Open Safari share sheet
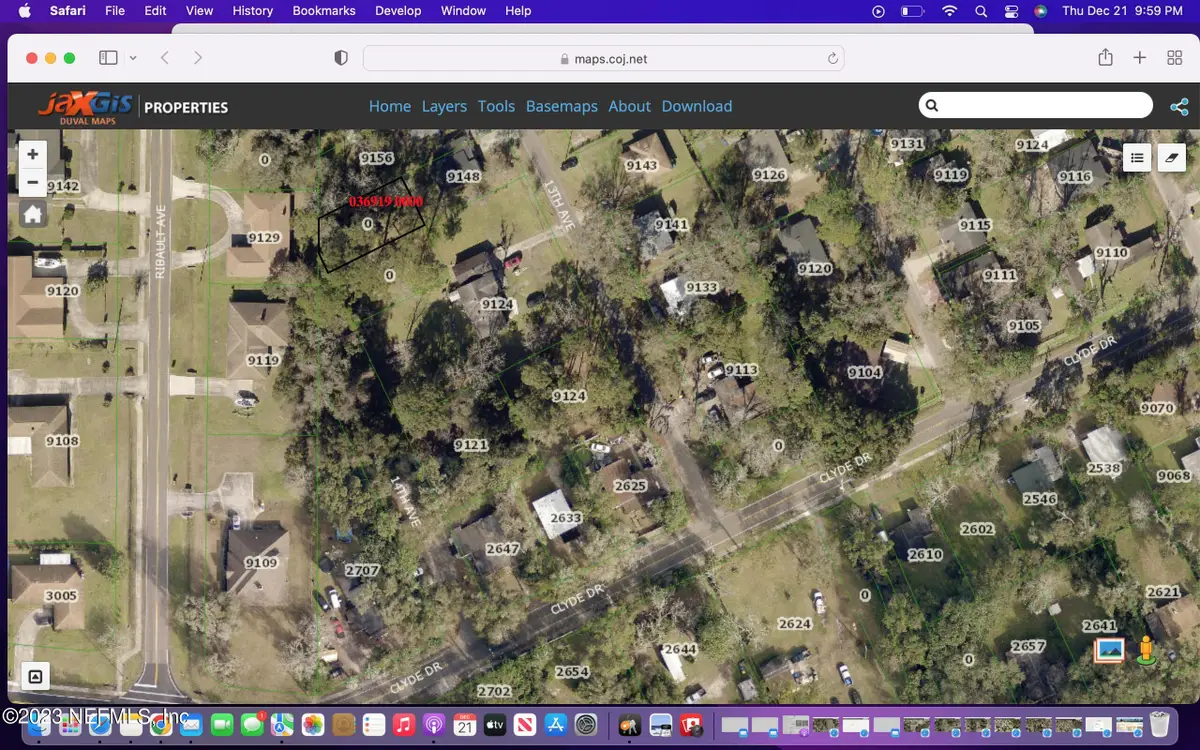This screenshot has height=750, width=1200. coord(1105,57)
